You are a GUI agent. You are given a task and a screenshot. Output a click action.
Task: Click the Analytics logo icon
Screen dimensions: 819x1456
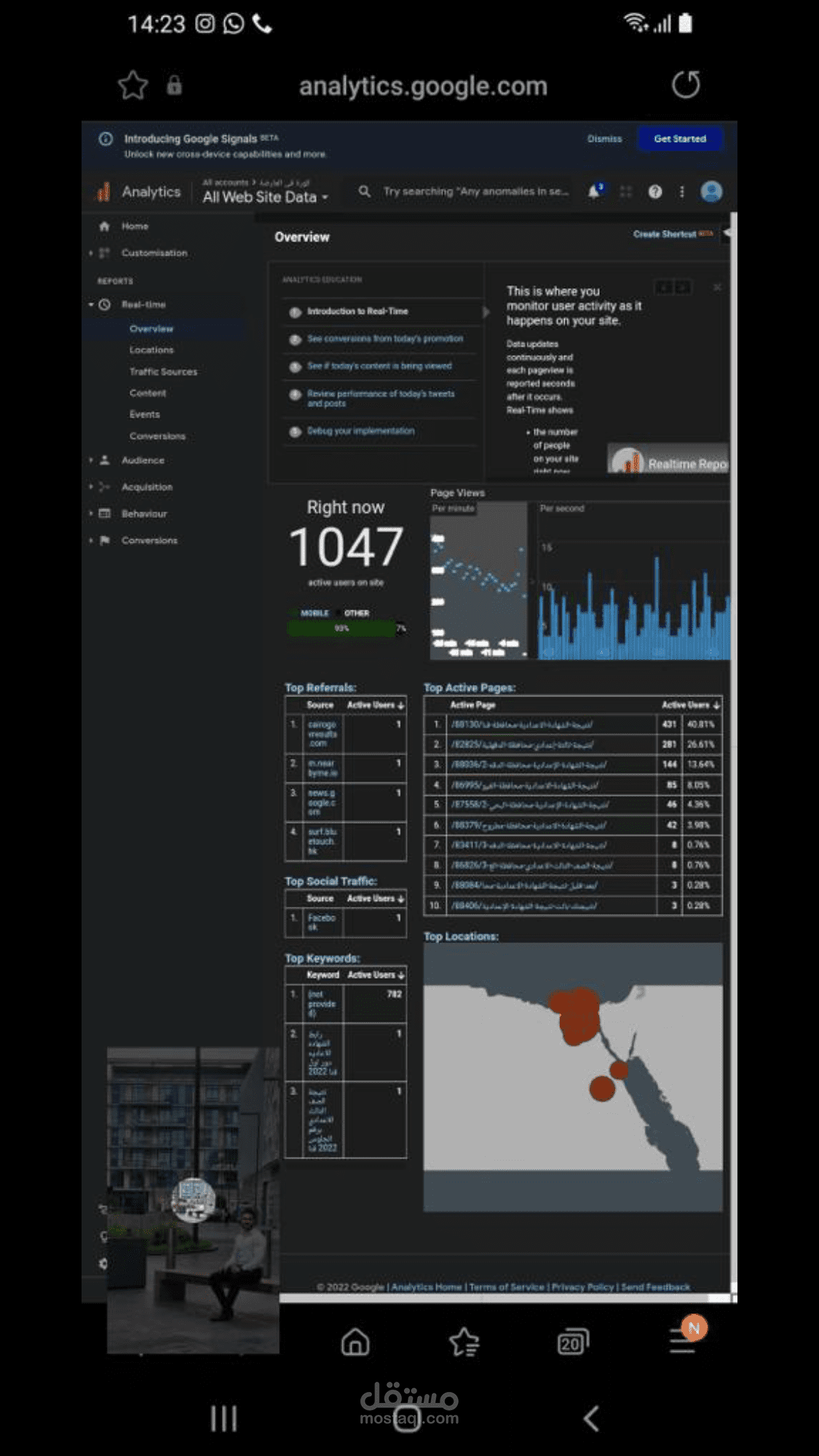(x=103, y=191)
